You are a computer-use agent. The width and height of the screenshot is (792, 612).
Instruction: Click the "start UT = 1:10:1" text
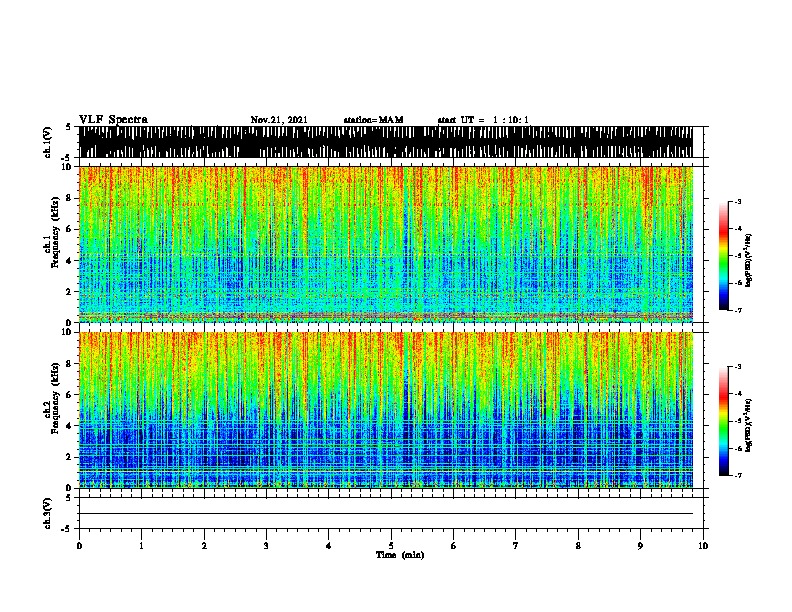pos(483,120)
